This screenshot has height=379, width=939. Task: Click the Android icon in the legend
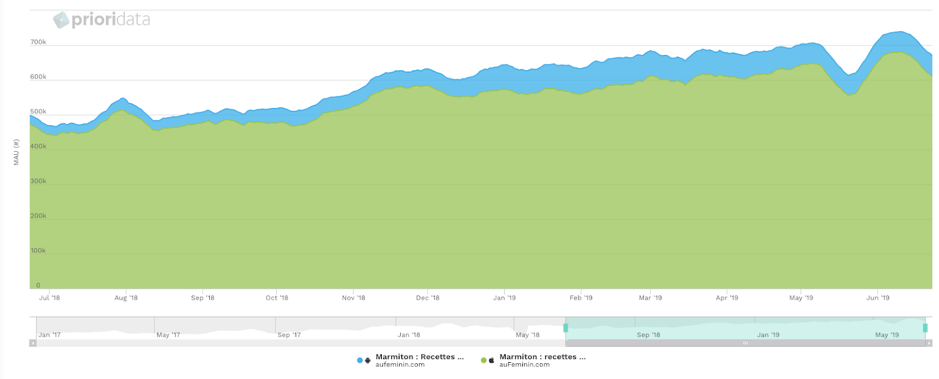(x=368, y=360)
